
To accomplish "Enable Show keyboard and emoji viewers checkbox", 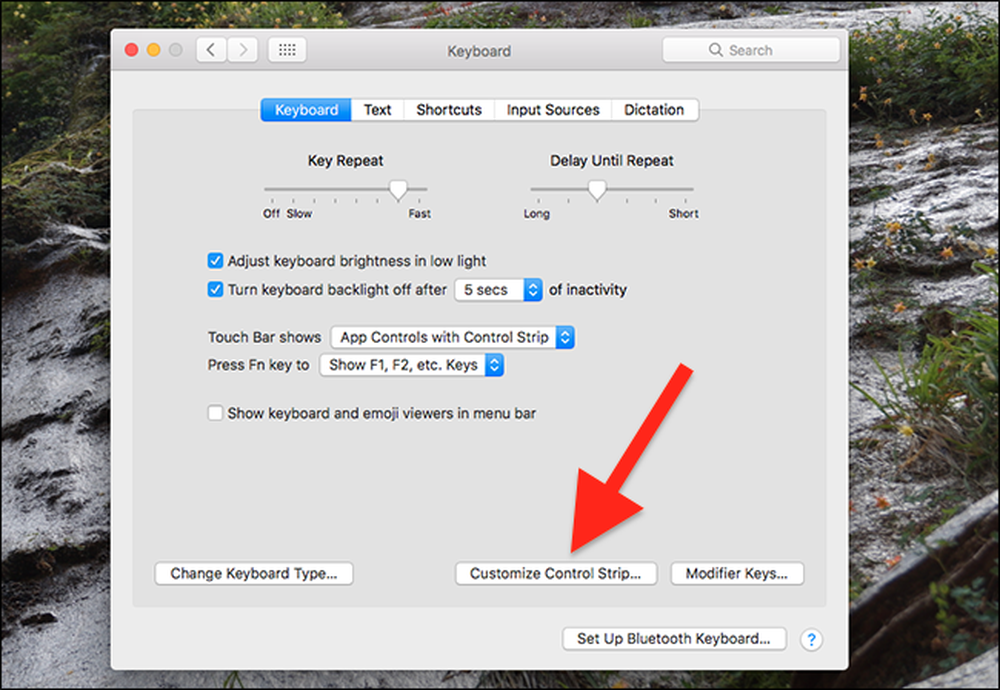I will tap(216, 413).
